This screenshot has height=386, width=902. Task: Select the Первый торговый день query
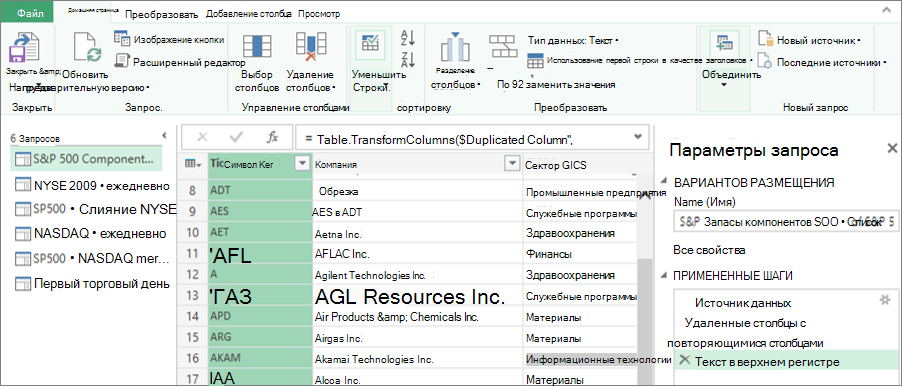coord(92,284)
